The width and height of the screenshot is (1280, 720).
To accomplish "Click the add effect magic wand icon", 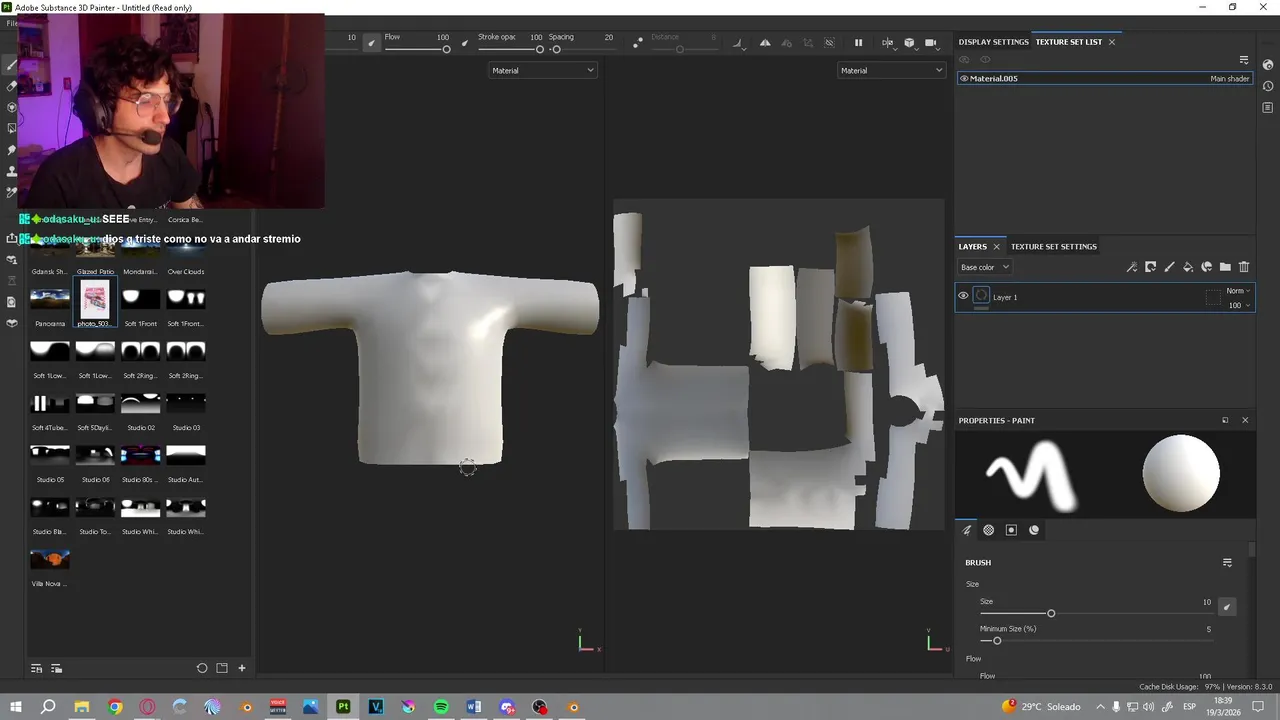I will 1132,267.
